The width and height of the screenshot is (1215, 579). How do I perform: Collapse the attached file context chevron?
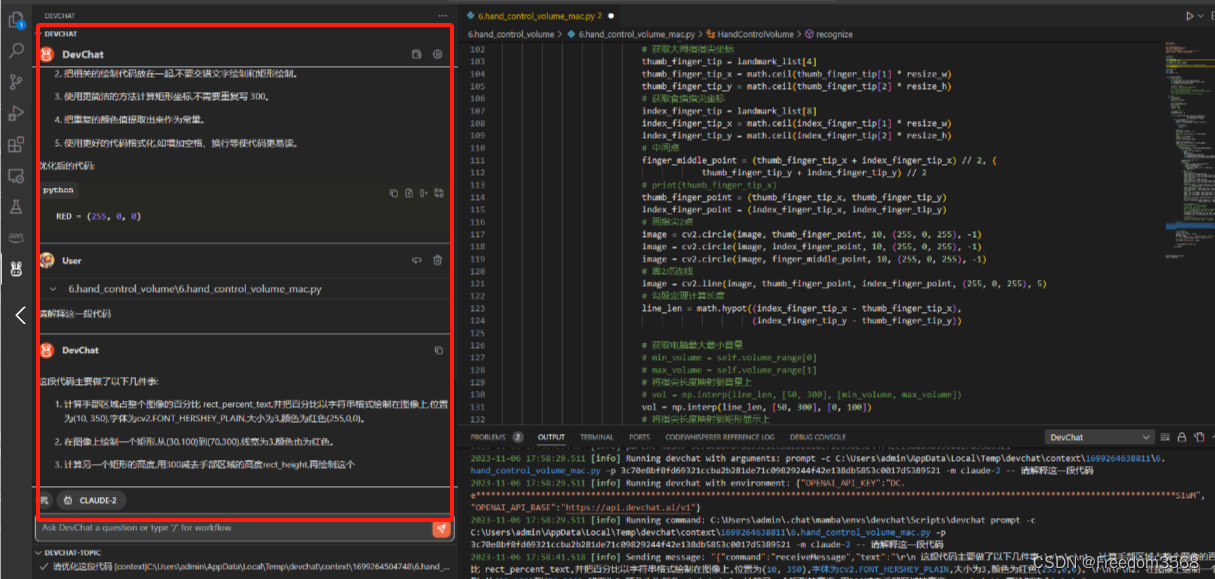53,288
